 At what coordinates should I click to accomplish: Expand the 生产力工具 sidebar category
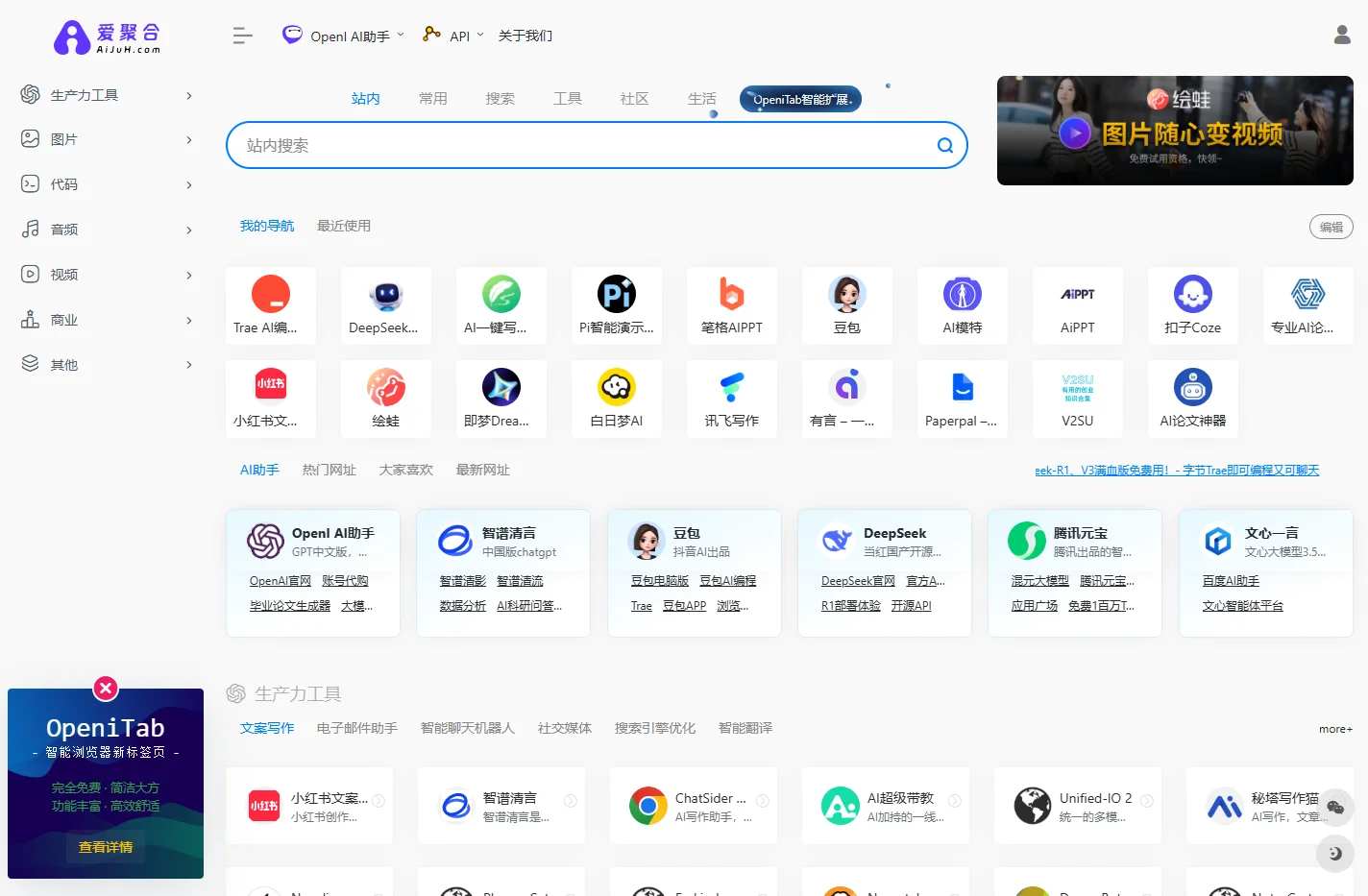pos(107,95)
